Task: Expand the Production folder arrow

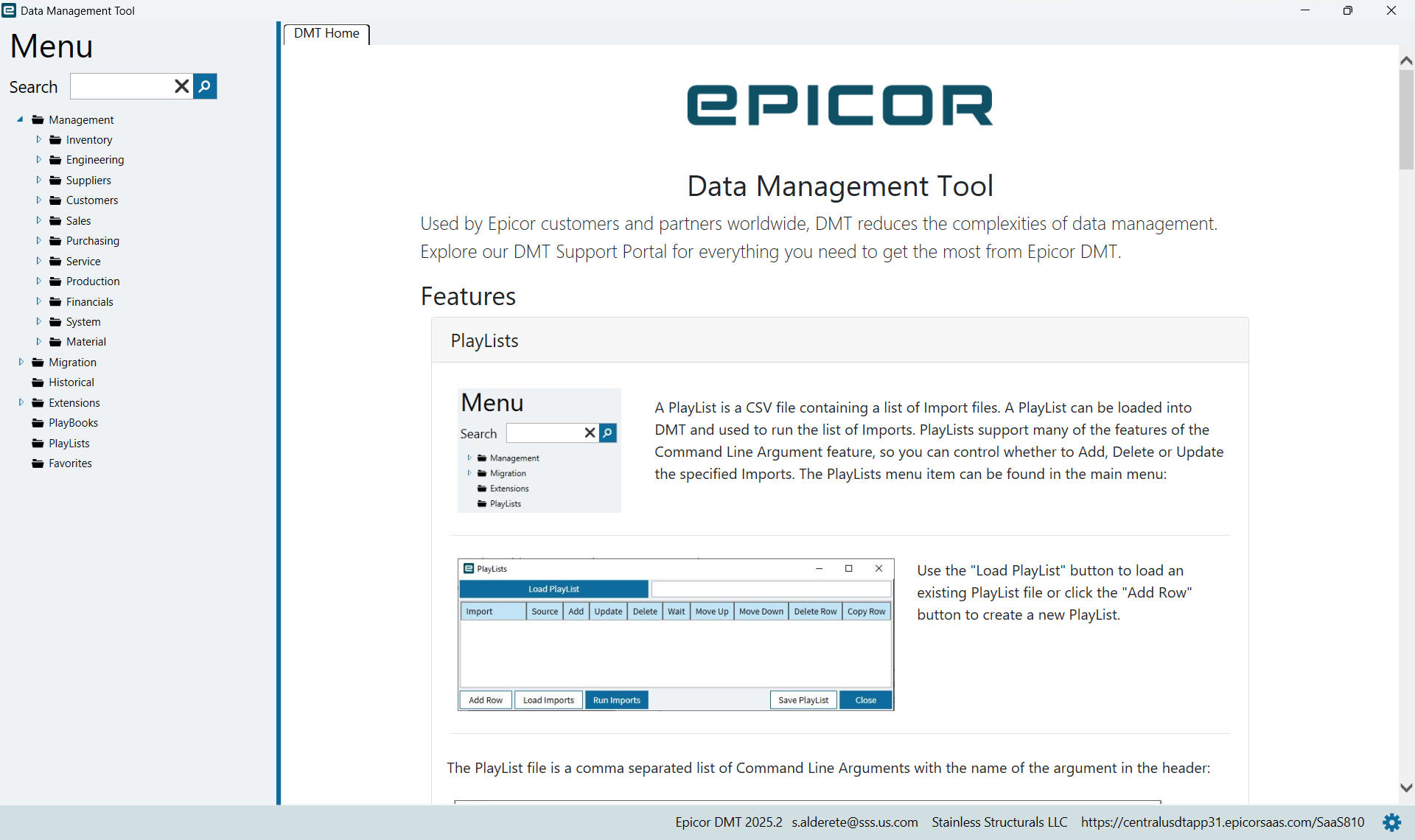Action: coord(39,281)
